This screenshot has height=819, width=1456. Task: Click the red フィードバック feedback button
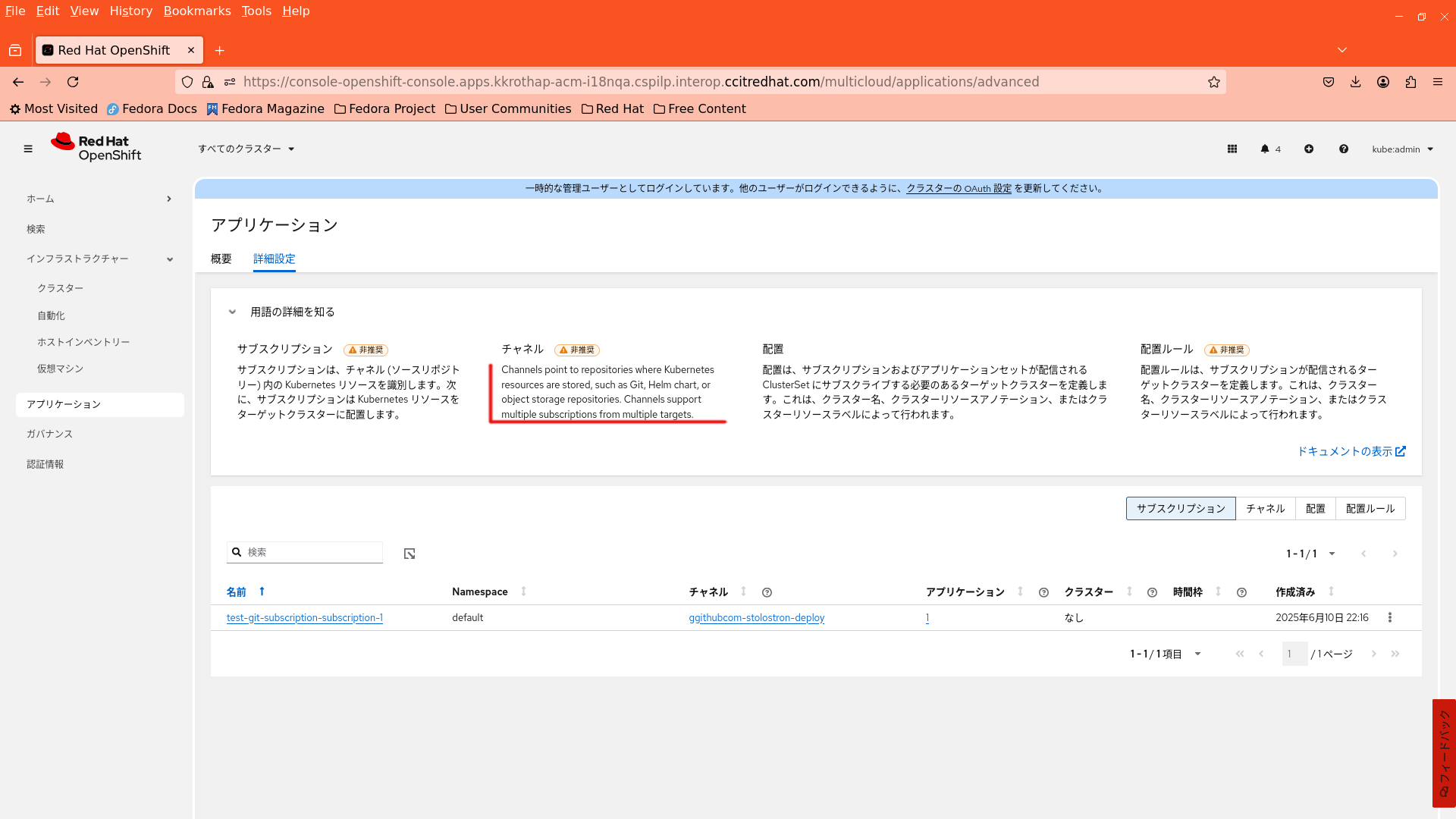tap(1444, 753)
